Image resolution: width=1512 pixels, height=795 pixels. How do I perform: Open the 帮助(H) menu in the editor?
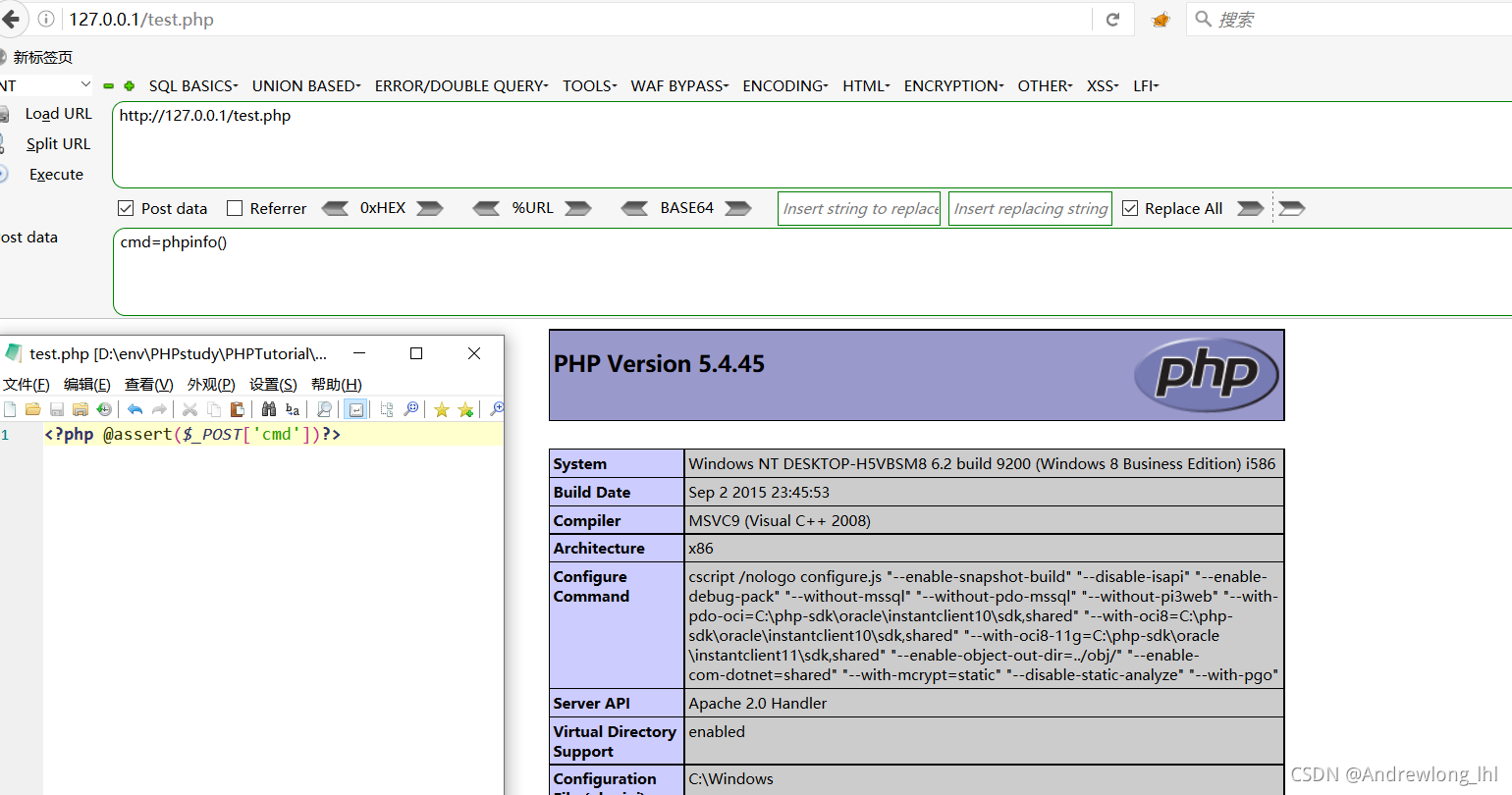[337, 385]
